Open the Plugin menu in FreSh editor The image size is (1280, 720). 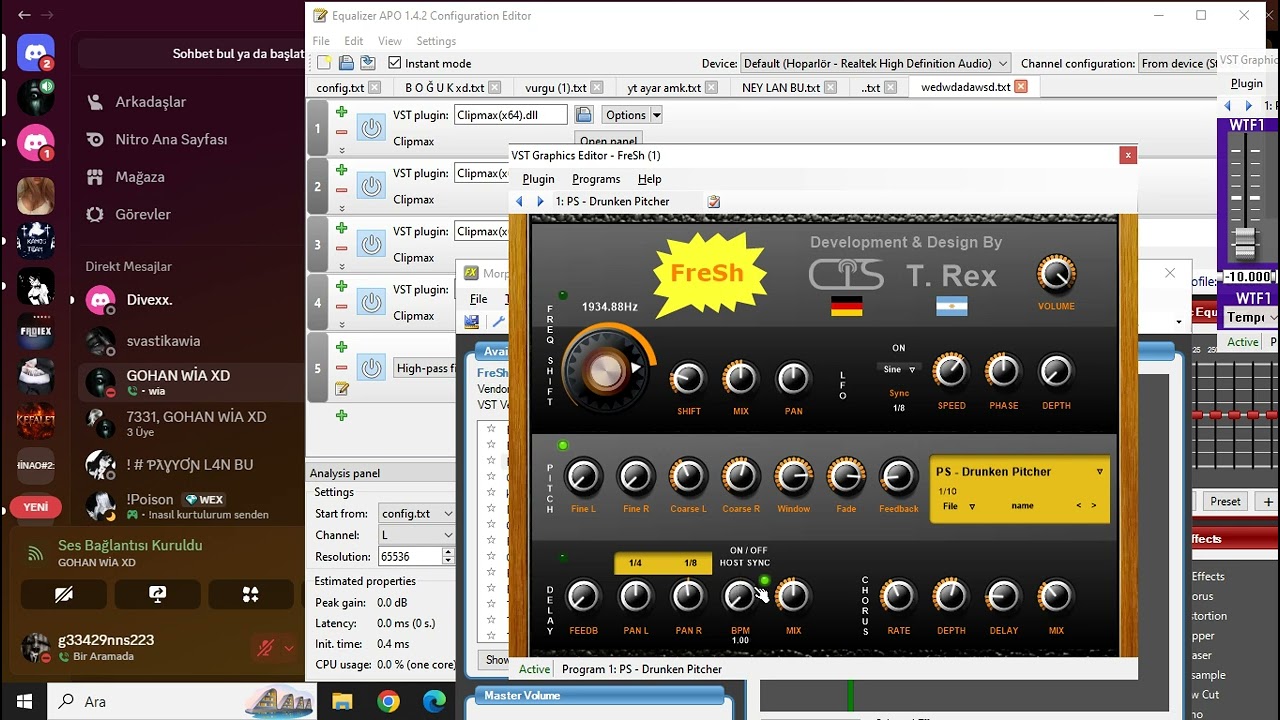pos(538,179)
